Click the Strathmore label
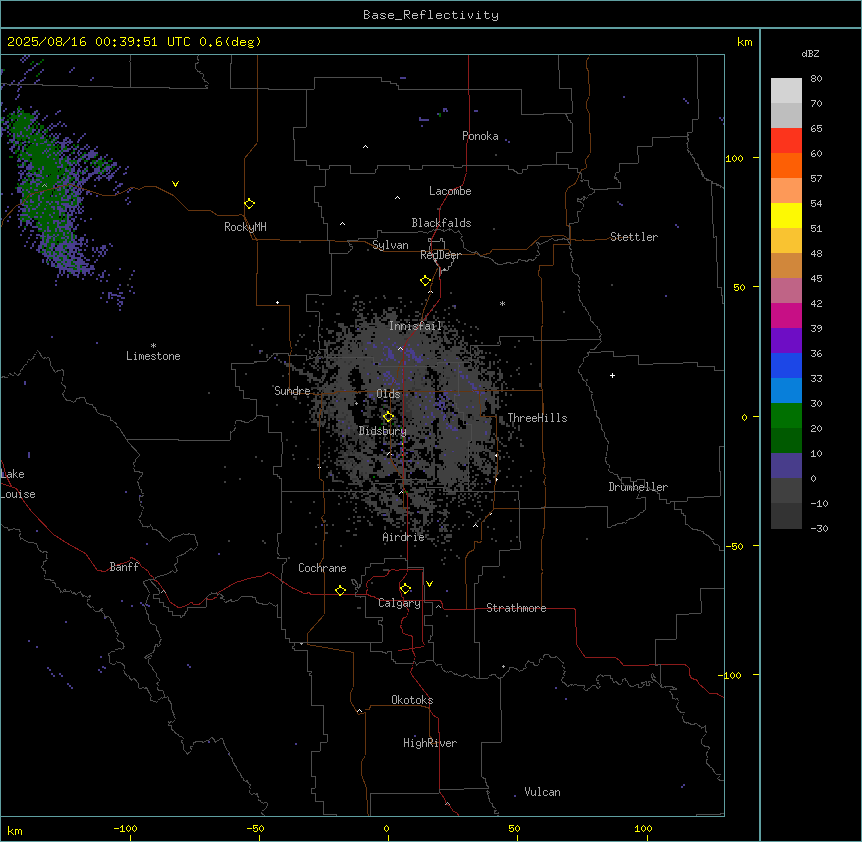The image size is (862, 842). click(x=516, y=608)
